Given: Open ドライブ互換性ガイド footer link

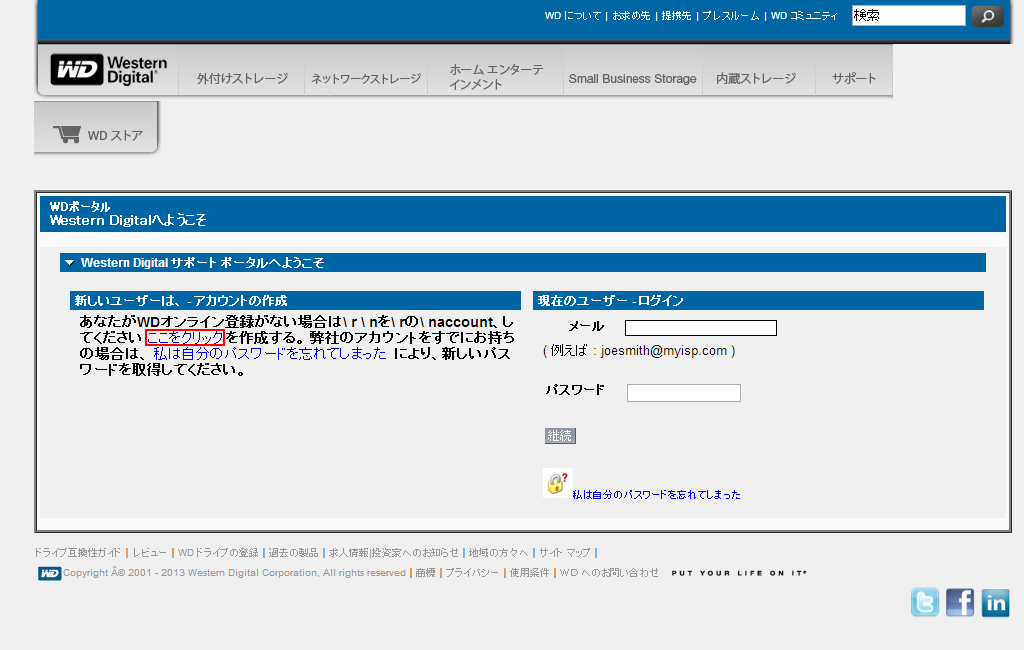Looking at the screenshot, I should pyautogui.click(x=77, y=553).
